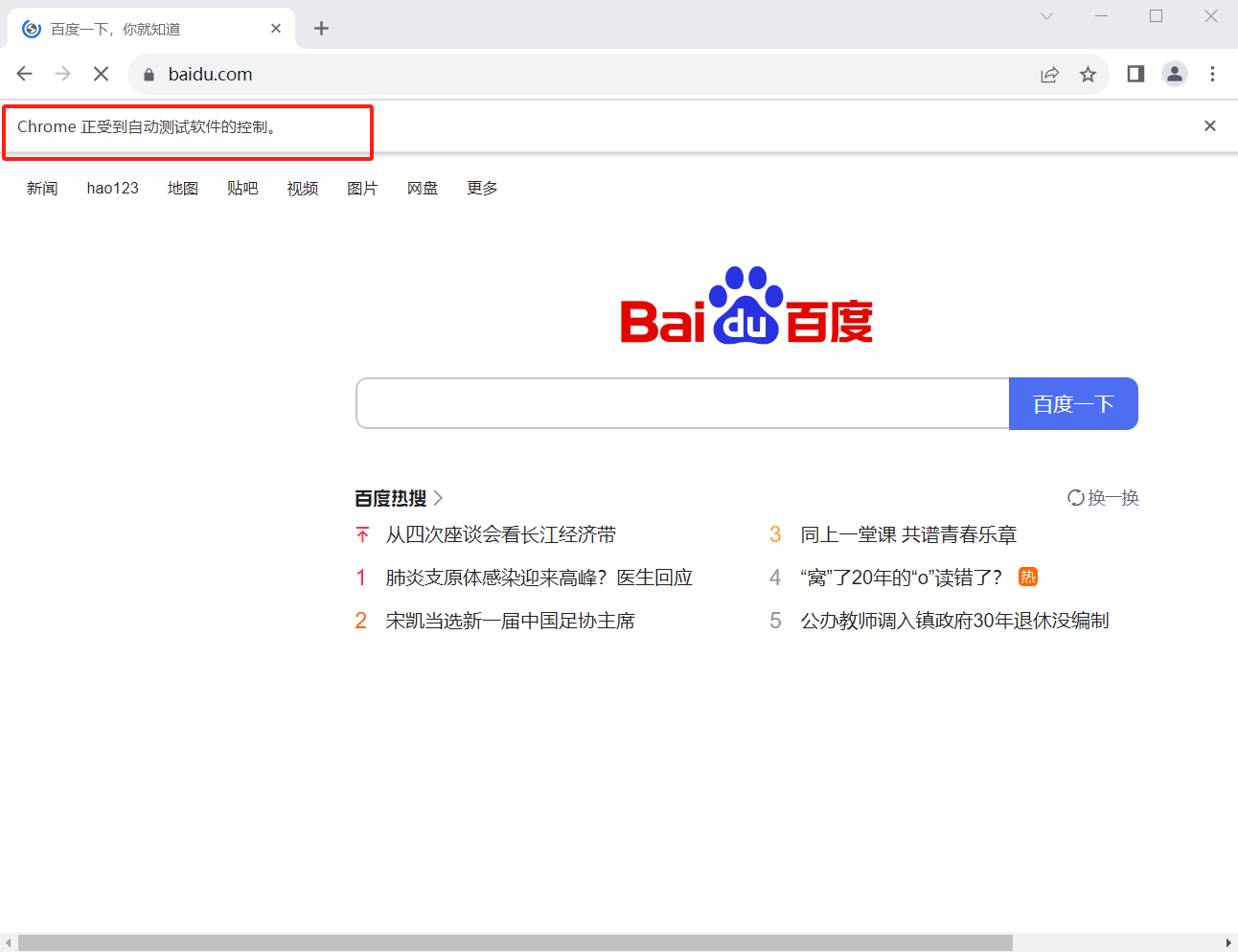
Task: Stop page loading with the X button
Action: tap(101, 74)
